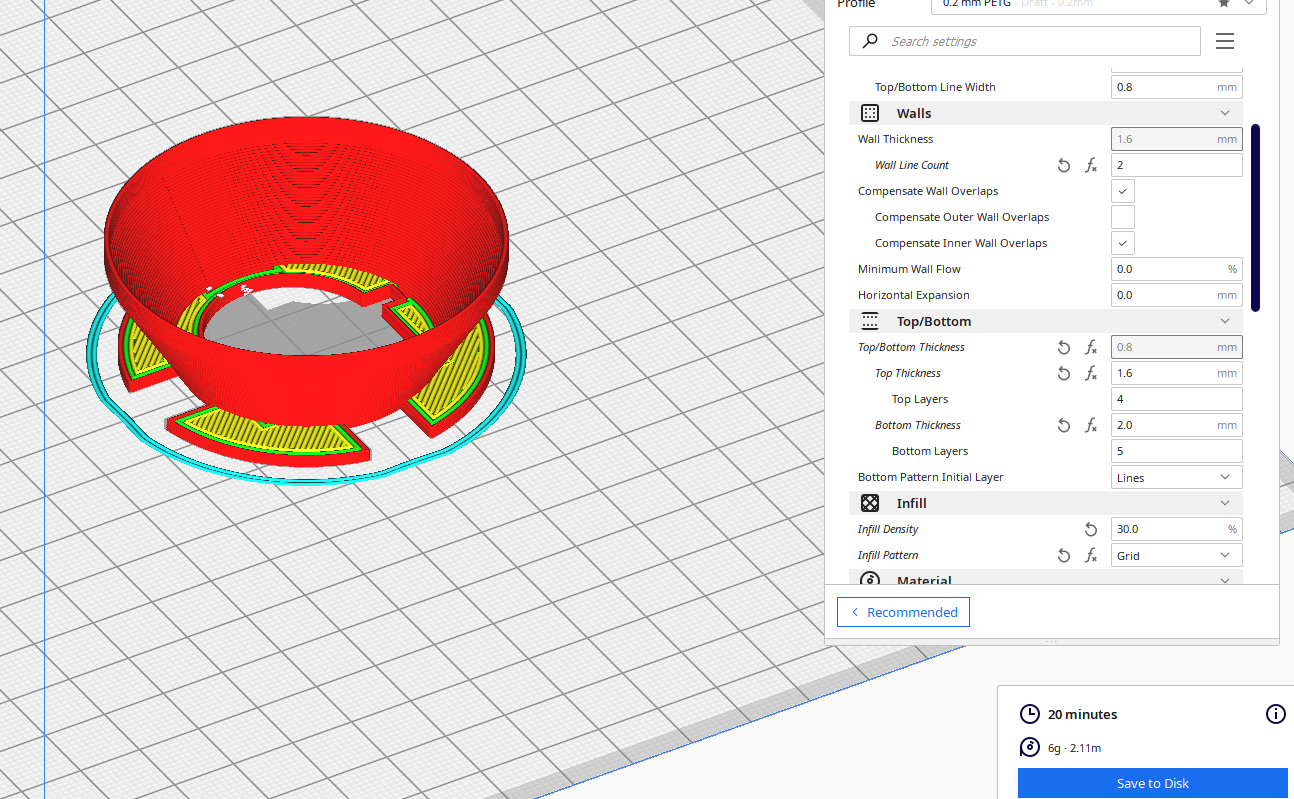Image resolution: width=1294 pixels, height=799 pixels.
Task: Click the formula icon beside Top Thickness
Action: click(1091, 374)
